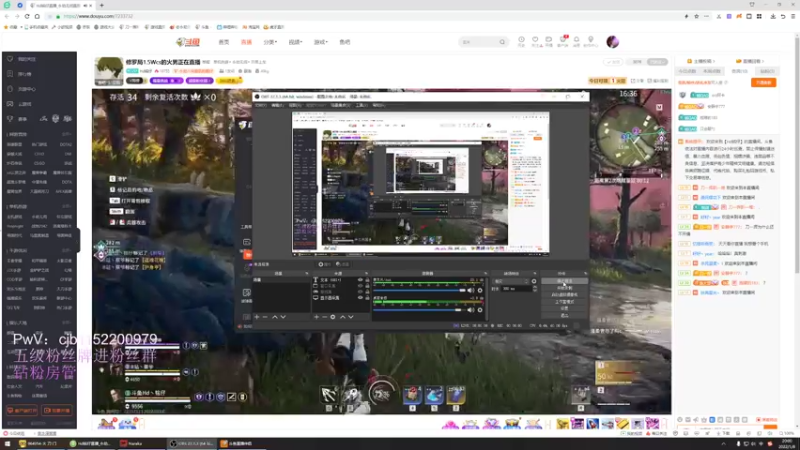The image size is (800, 450).
Task: Open scene transition type combo box in OBS
Action: pos(511,281)
